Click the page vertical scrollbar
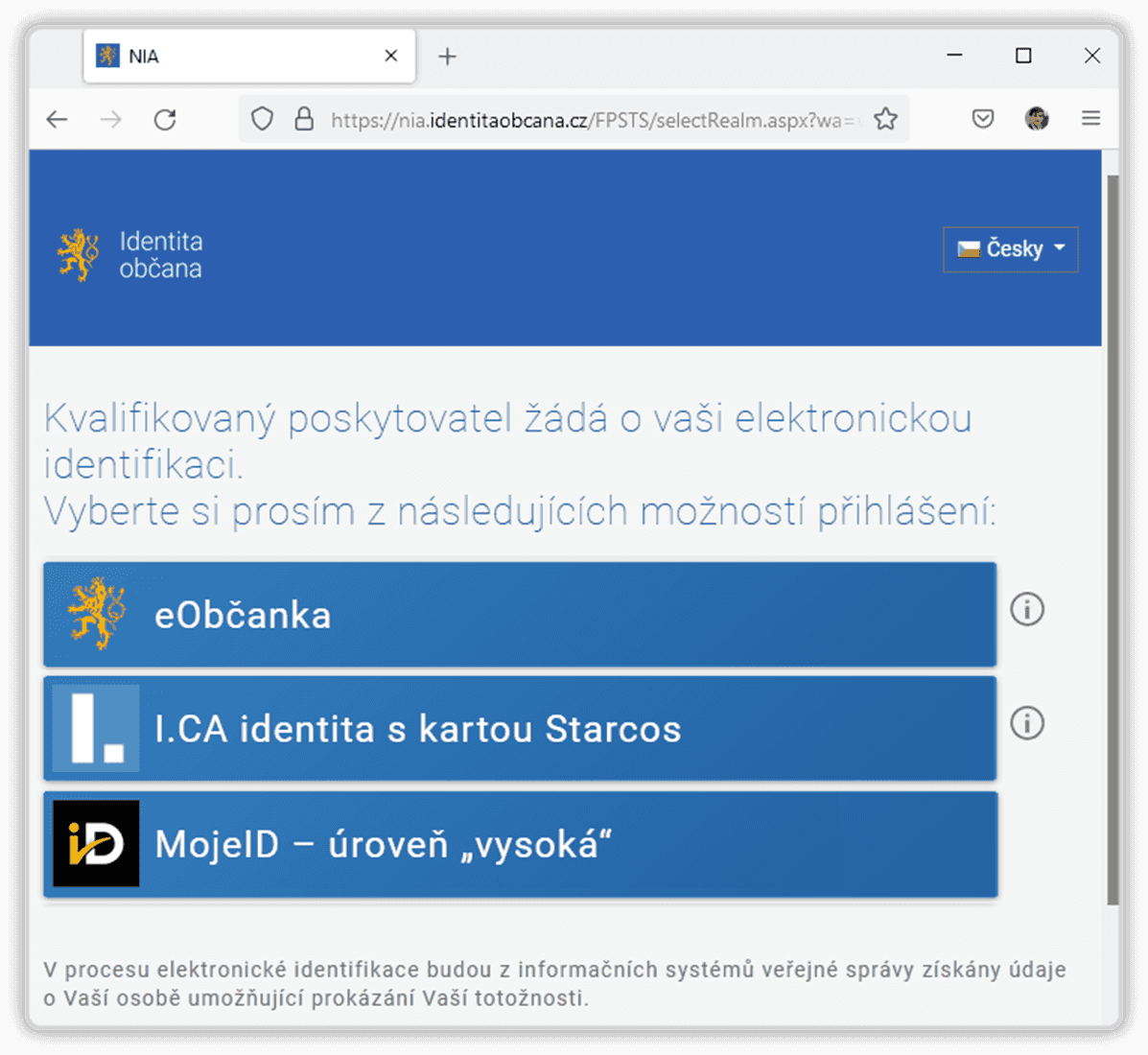Screen dimensions: 1148x1055 (x=1113, y=540)
